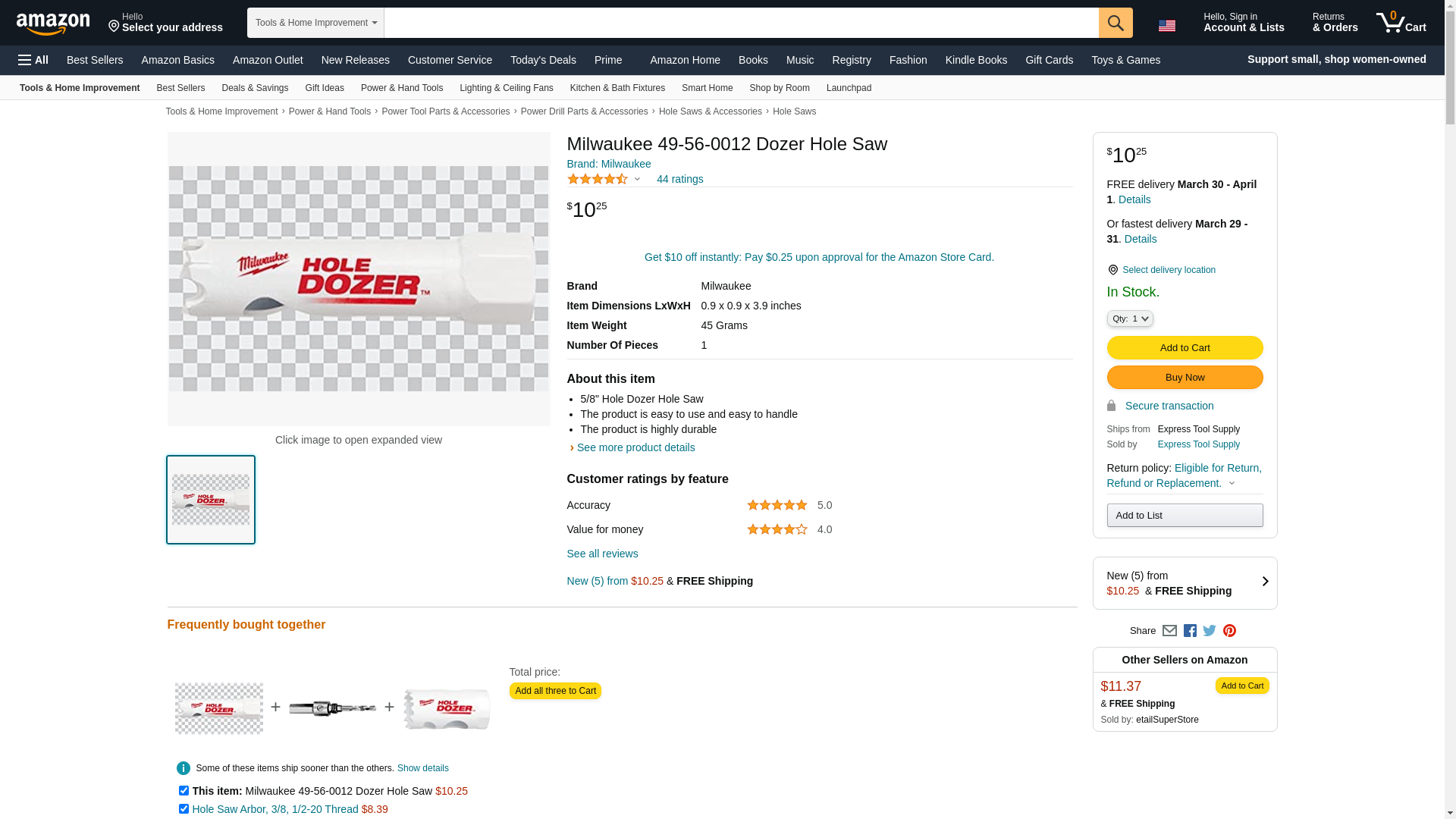Expand the return policy chevron
The height and width of the screenshot is (819, 1456).
coord(1232,484)
